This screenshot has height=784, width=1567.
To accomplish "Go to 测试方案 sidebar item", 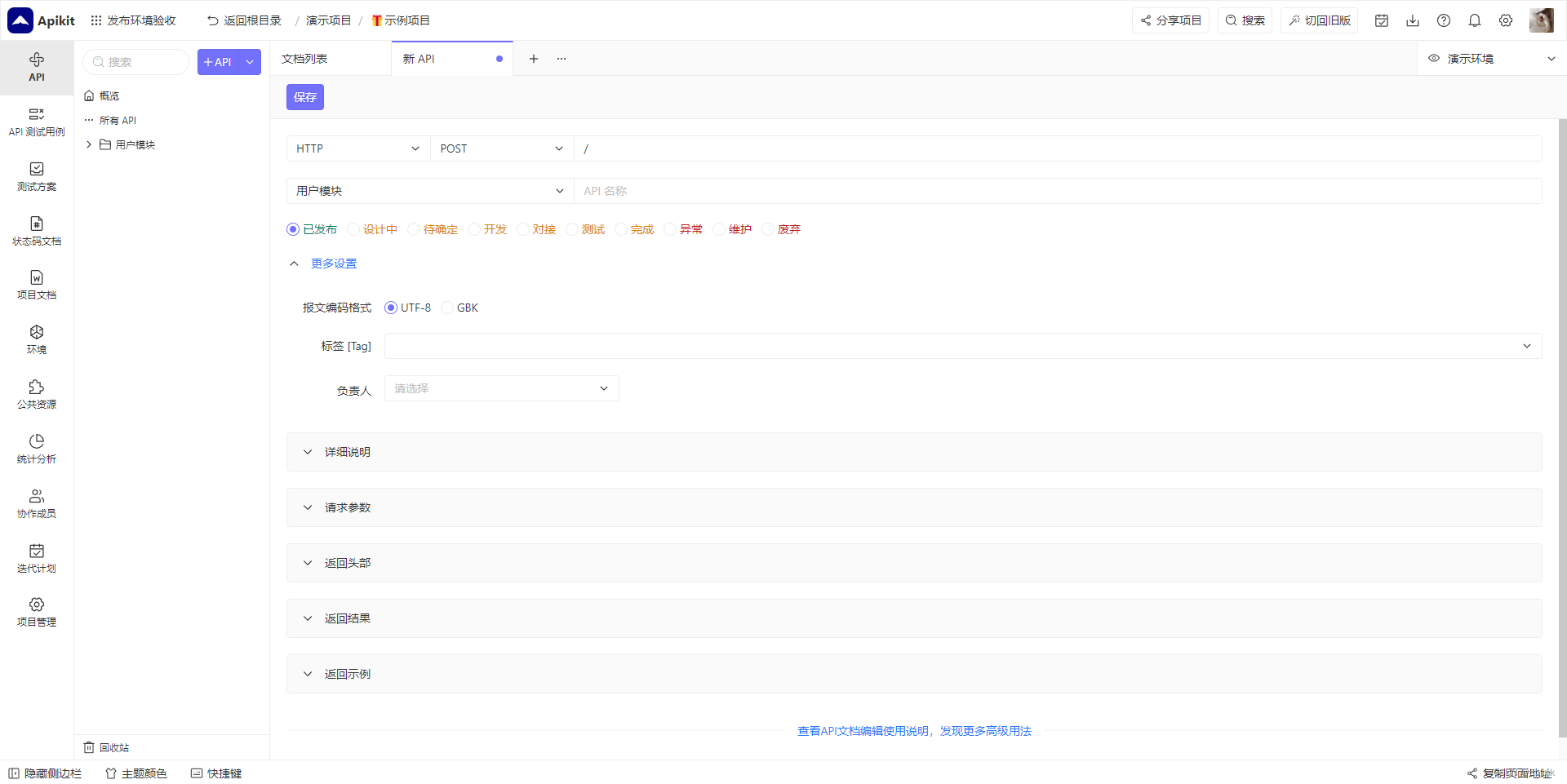I will (37, 177).
